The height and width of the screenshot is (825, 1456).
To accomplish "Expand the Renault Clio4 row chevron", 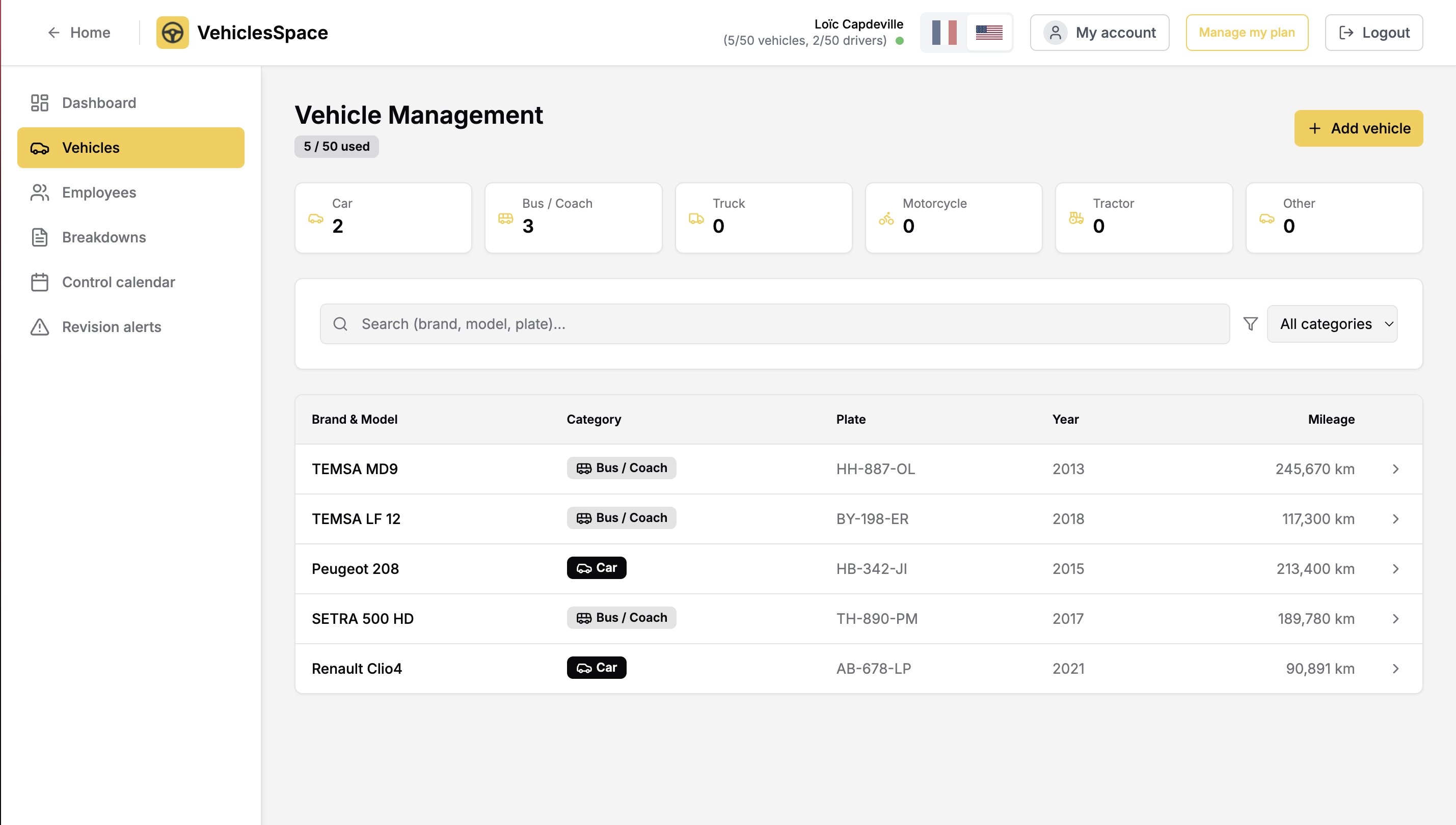I will (x=1395, y=669).
